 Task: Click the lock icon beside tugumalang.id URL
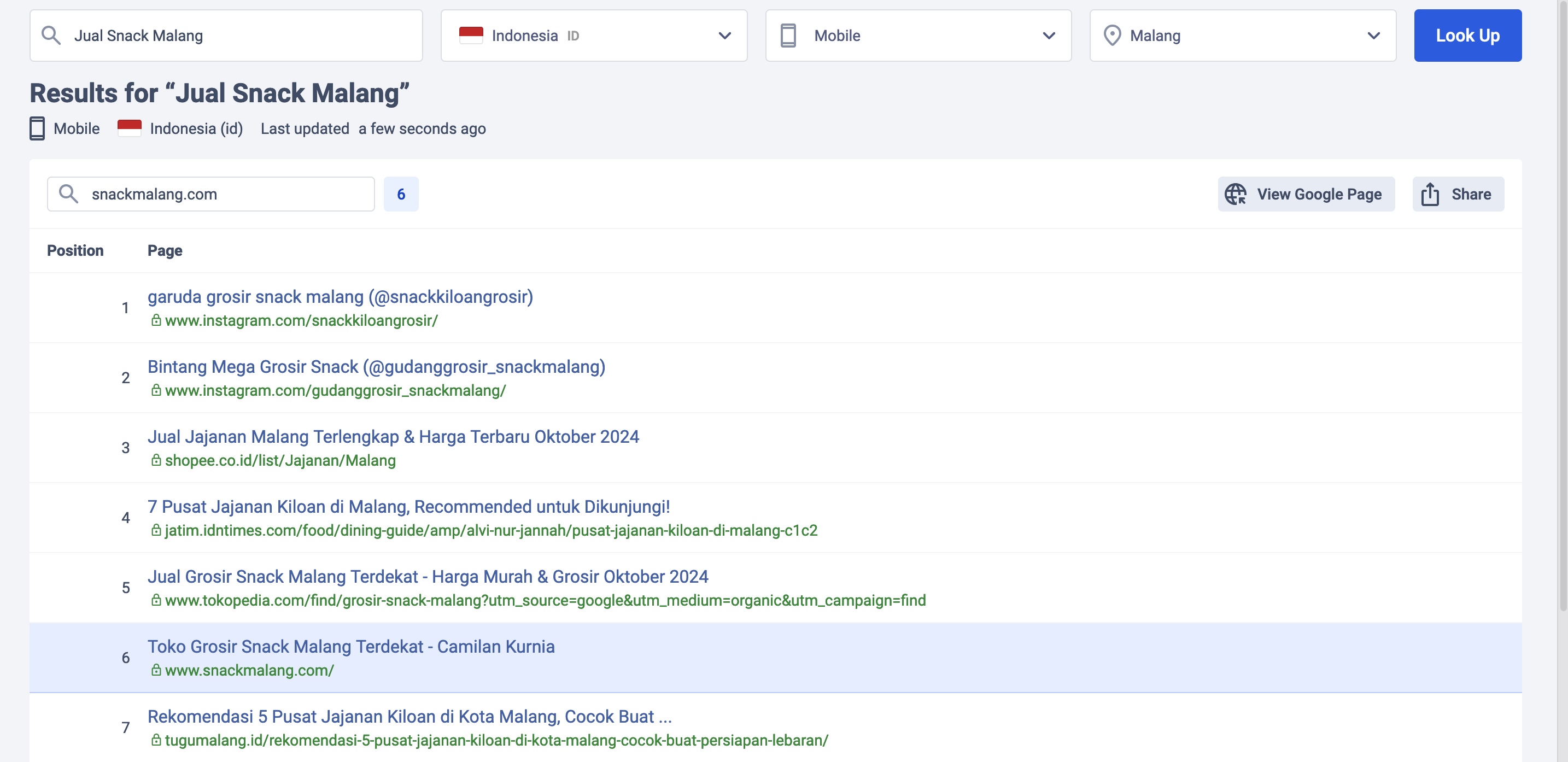(156, 740)
